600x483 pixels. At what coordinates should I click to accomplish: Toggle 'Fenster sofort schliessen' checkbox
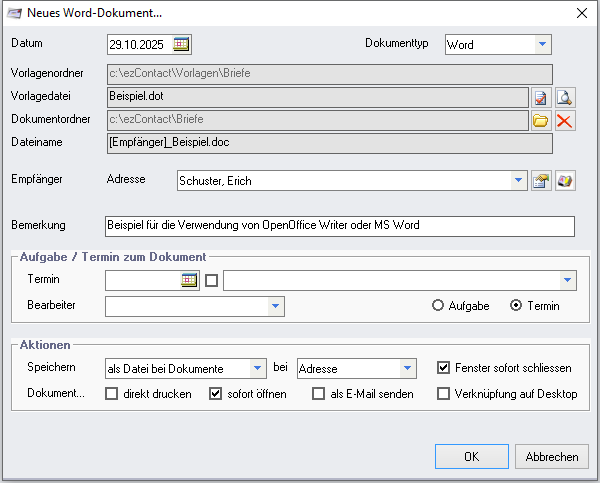click(444, 368)
